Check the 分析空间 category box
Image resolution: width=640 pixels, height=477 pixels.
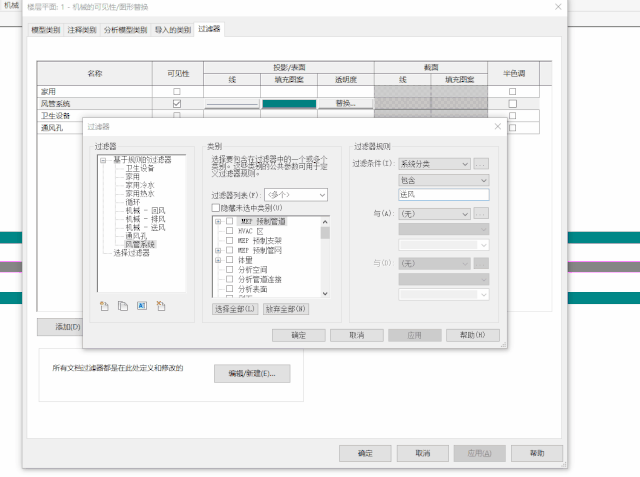[x=229, y=270]
